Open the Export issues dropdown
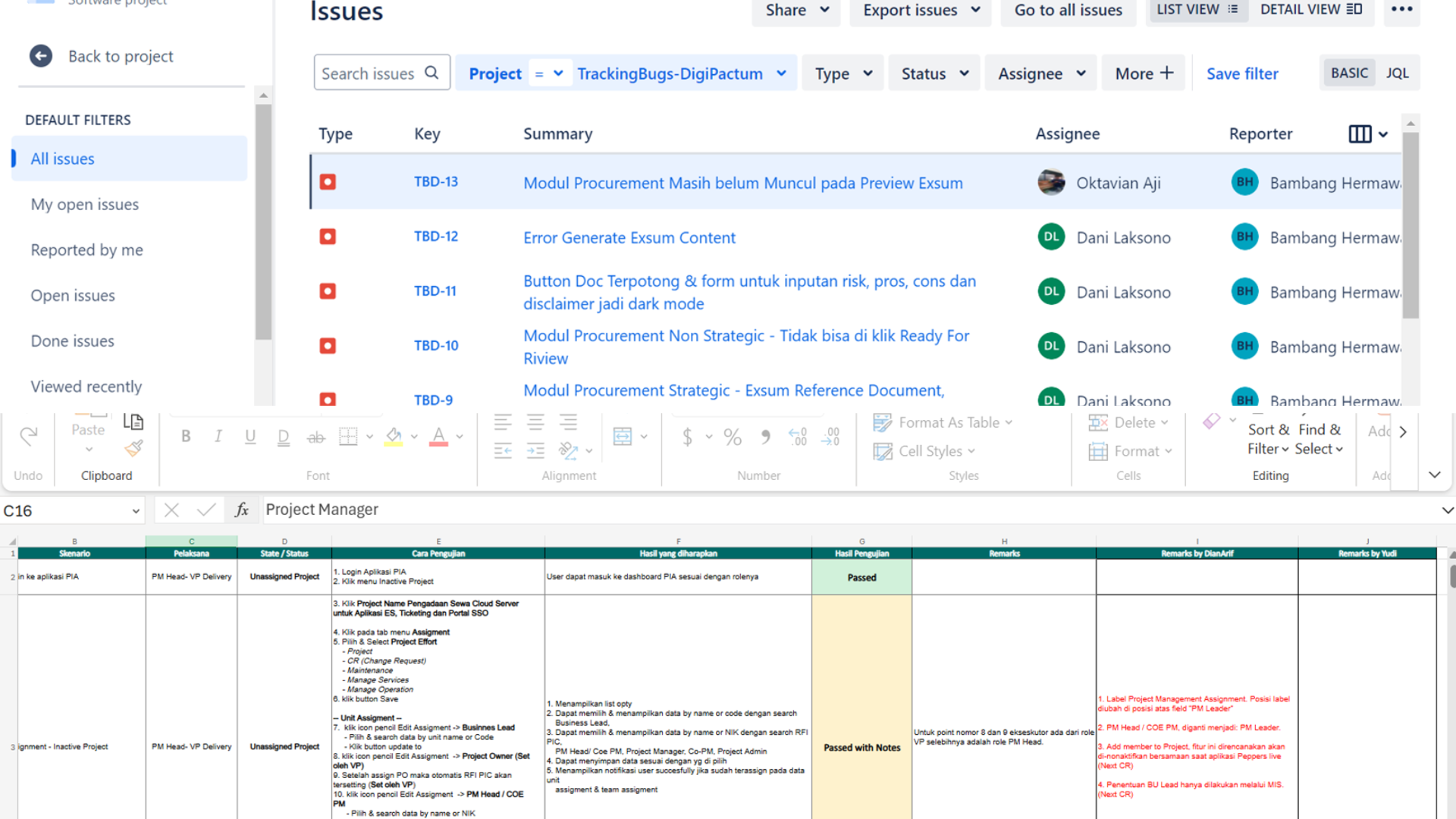This screenshot has width=1456, height=819. (x=921, y=10)
